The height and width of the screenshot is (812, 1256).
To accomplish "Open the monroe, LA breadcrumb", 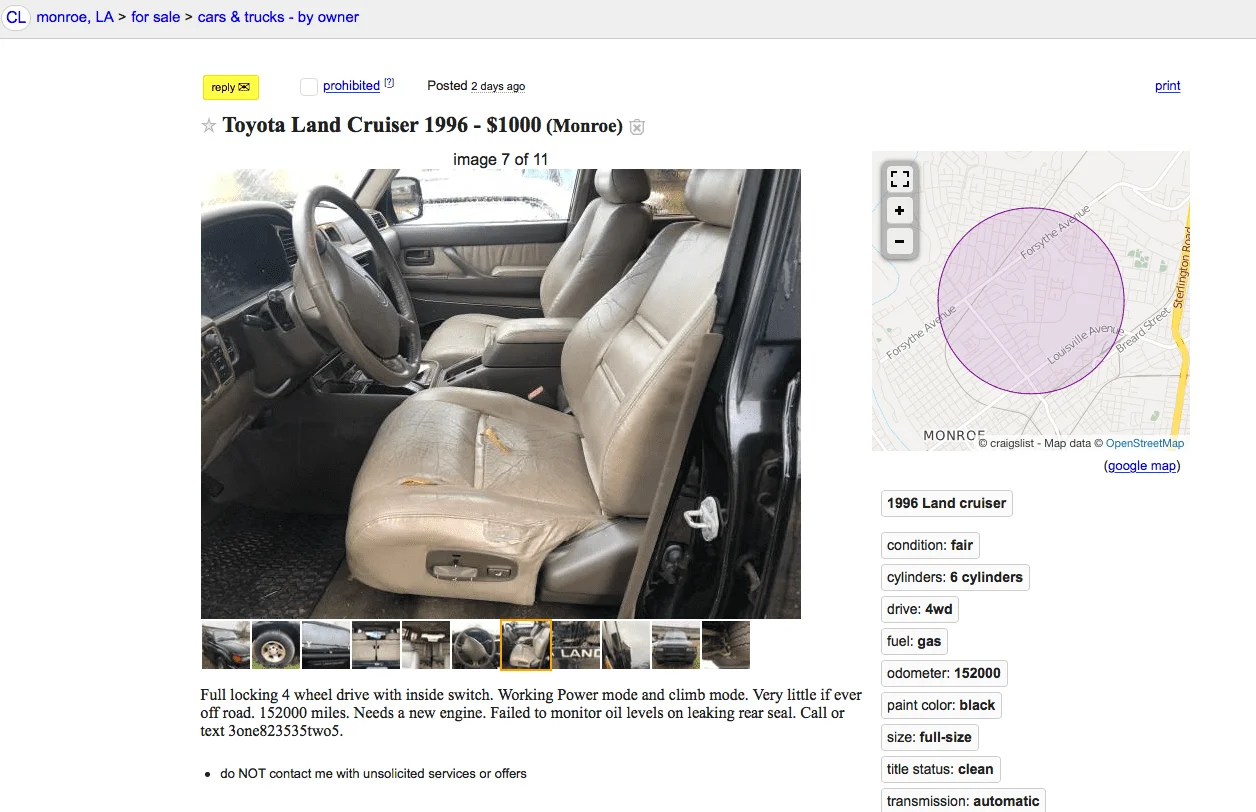I will pyautogui.click(x=75, y=17).
